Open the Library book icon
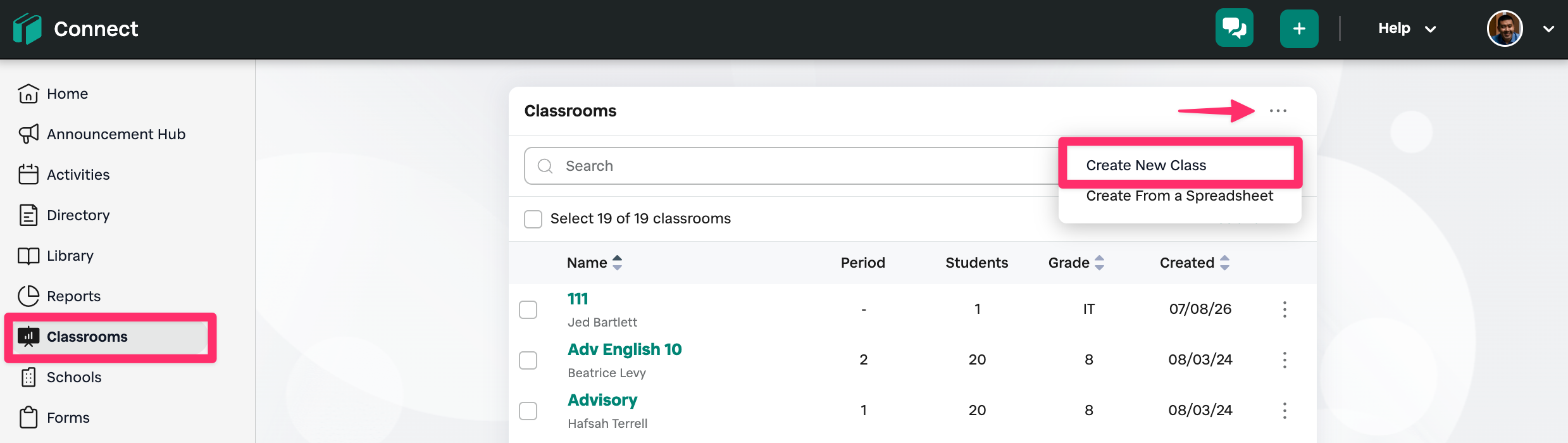1568x443 pixels. point(28,255)
